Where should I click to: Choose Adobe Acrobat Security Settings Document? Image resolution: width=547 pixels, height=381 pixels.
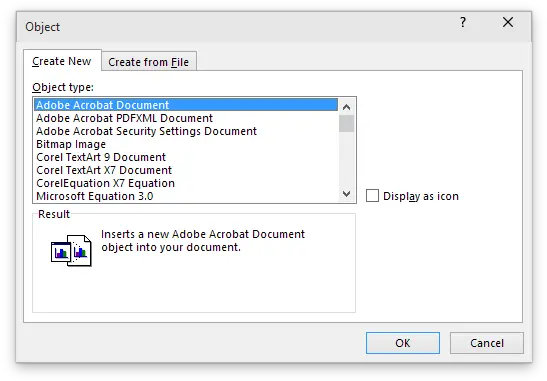[186, 131]
